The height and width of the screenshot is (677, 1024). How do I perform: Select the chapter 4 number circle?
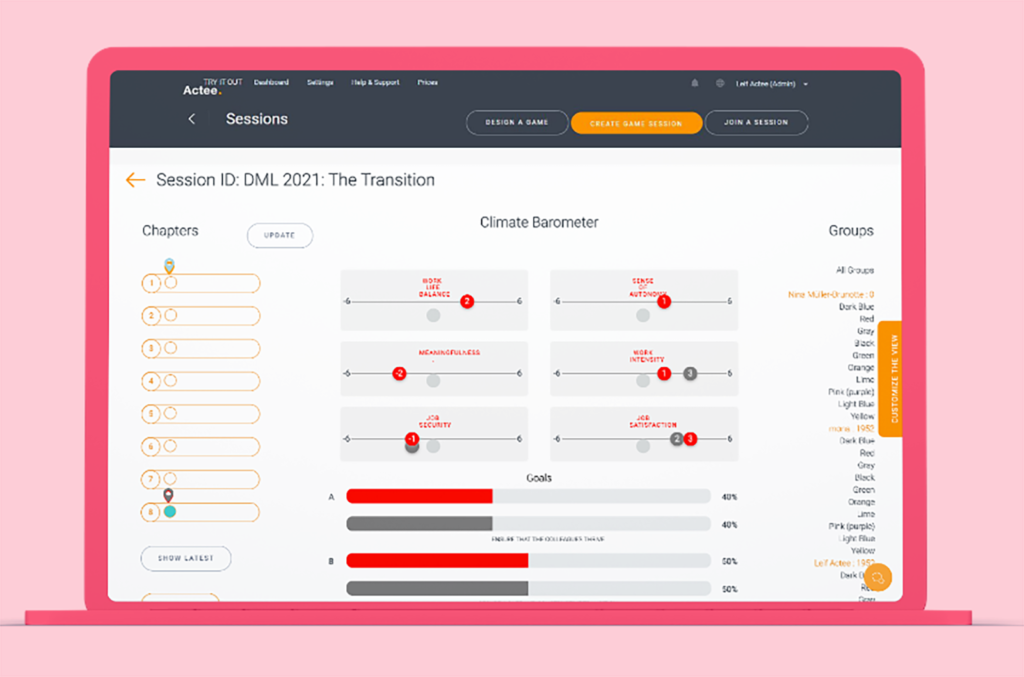152,381
